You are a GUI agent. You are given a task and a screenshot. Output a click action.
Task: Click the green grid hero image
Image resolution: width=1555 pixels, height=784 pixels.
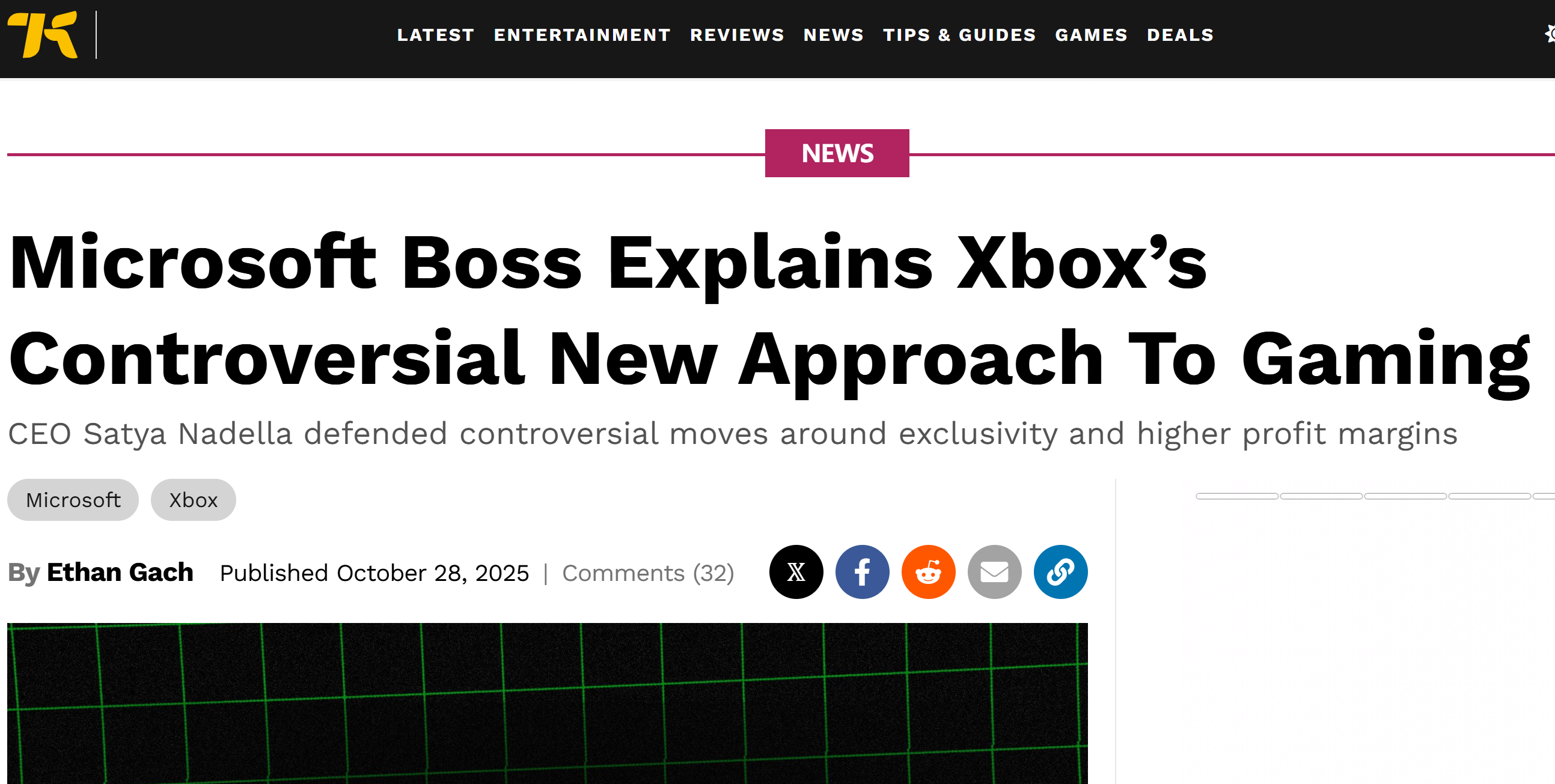tap(547, 703)
